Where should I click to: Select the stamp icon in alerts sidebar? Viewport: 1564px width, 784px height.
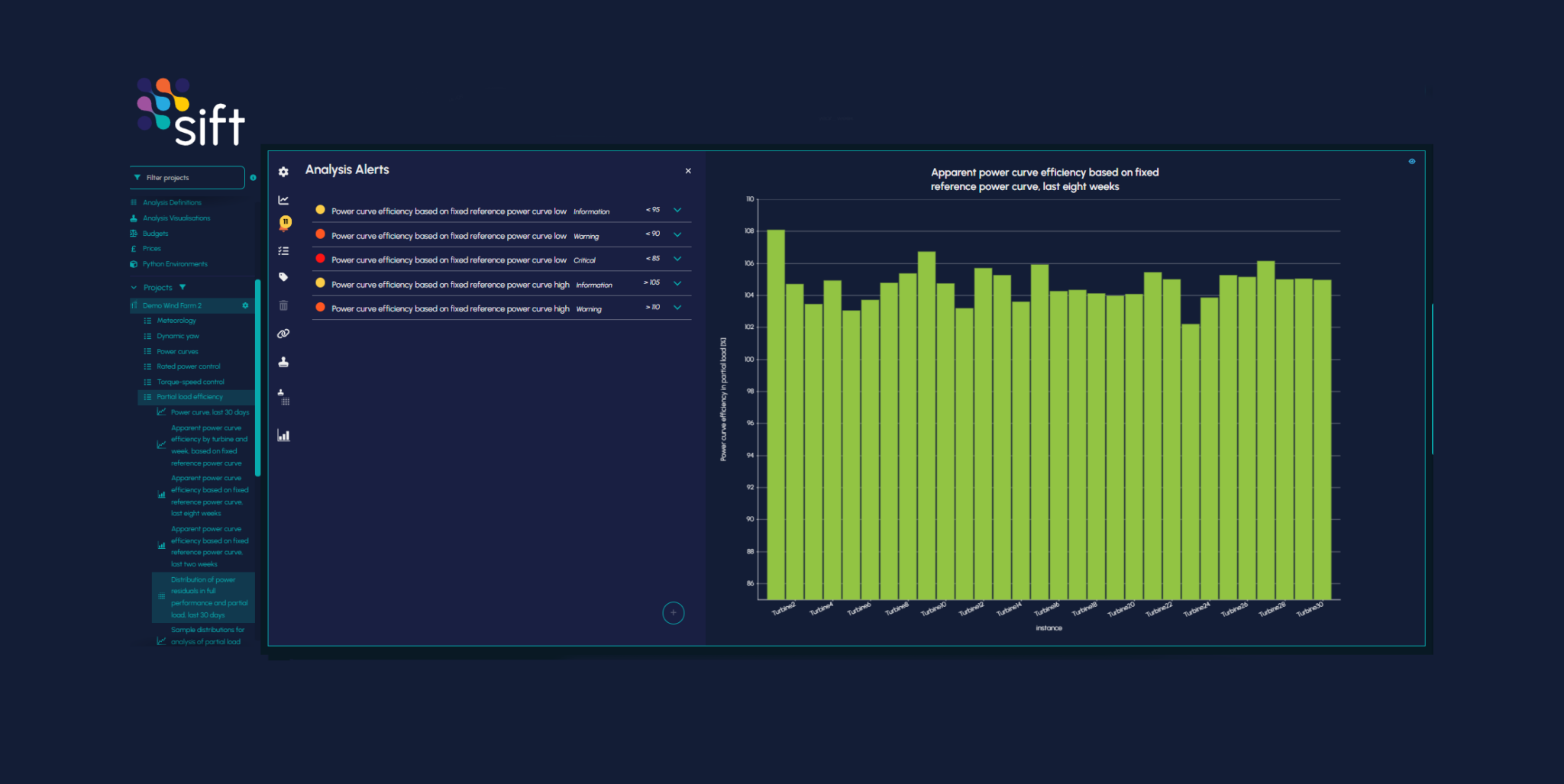point(283,361)
